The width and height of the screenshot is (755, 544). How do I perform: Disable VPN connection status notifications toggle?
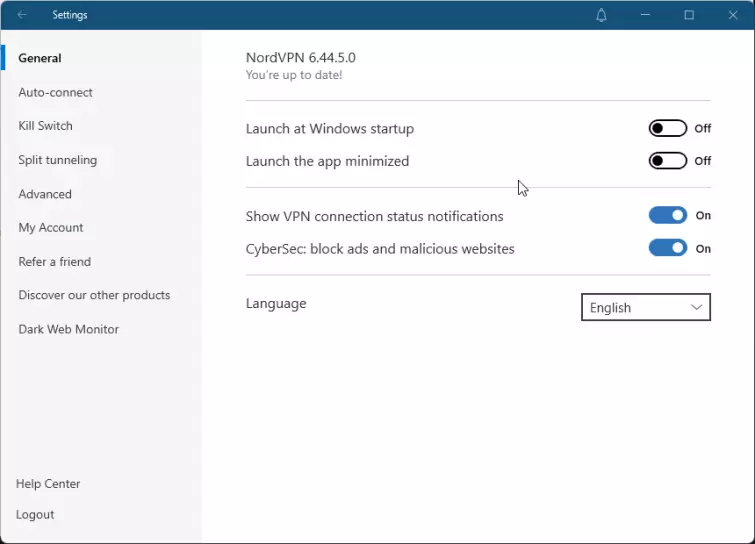pyautogui.click(x=667, y=215)
